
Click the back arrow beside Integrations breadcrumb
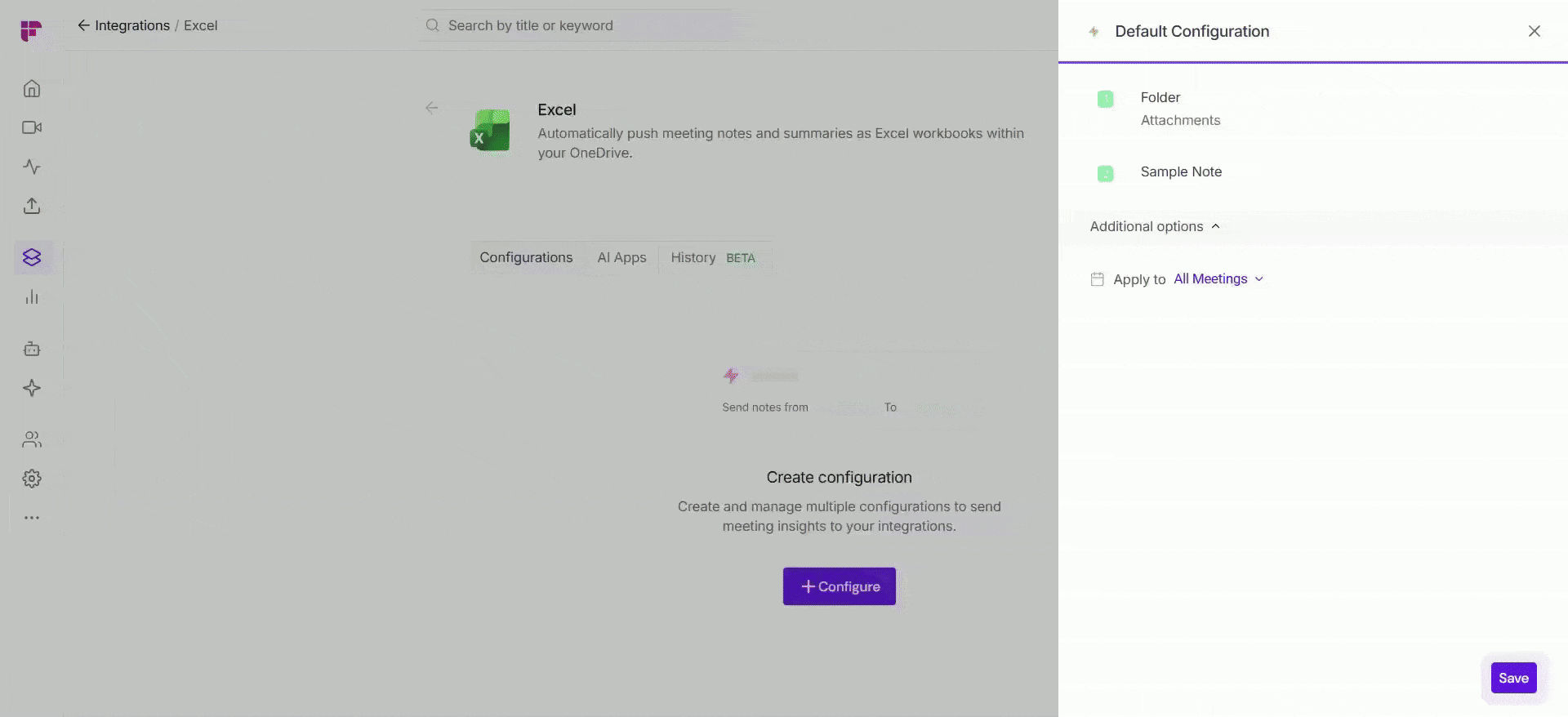[x=83, y=25]
